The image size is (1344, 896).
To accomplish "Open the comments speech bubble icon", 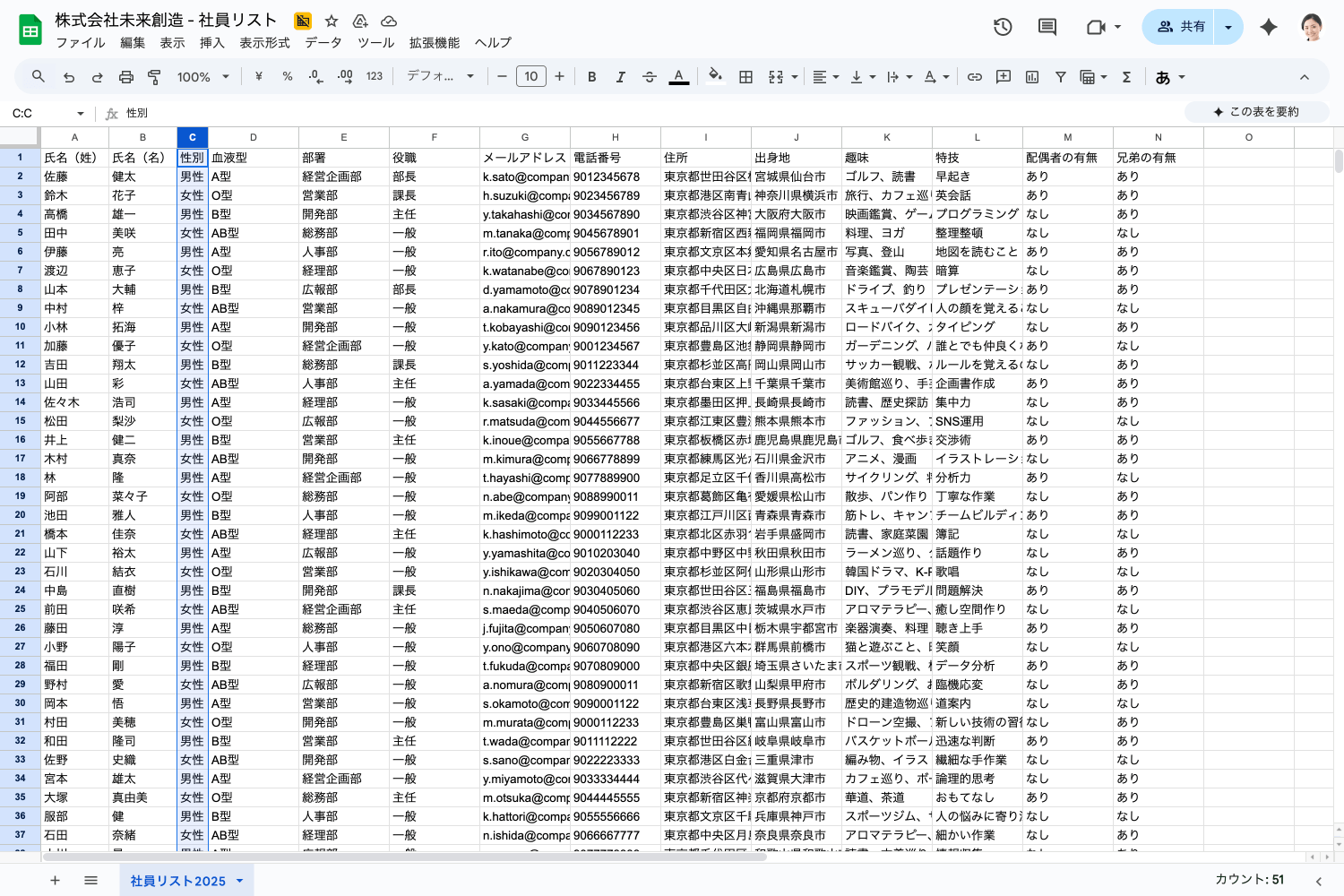I will 1047,27.
